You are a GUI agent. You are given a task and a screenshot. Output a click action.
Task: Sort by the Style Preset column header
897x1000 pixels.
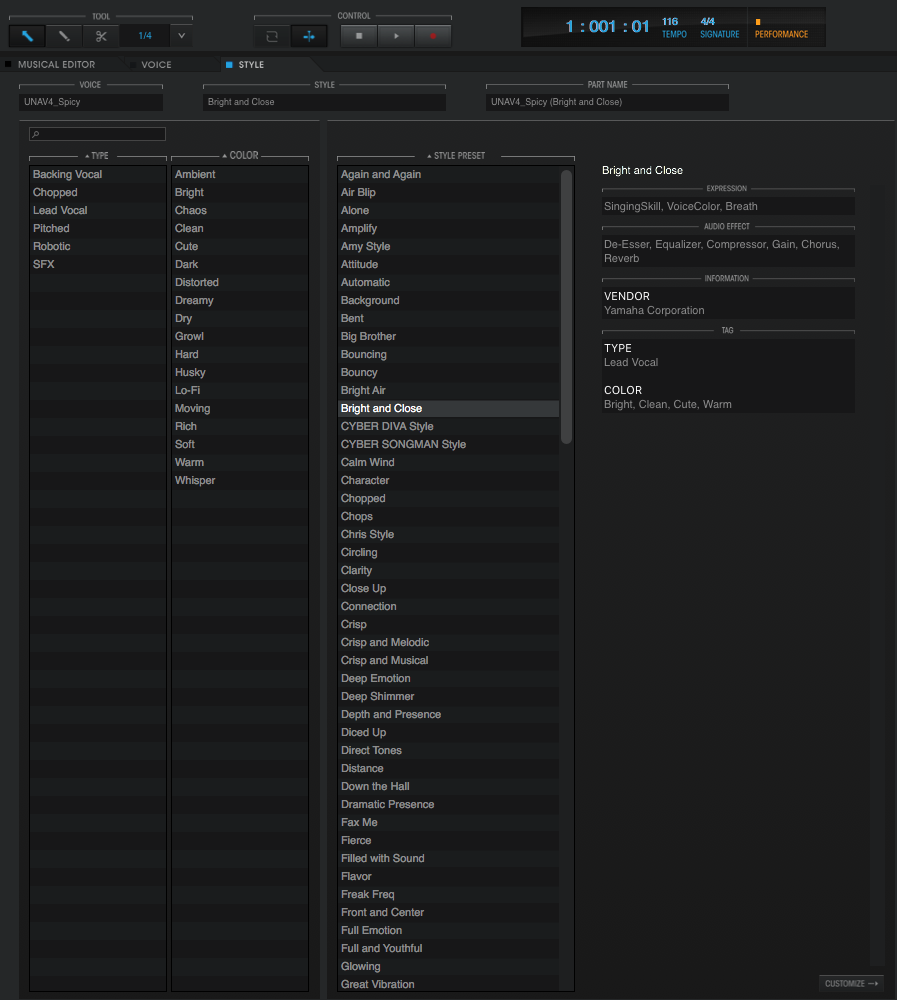456,156
